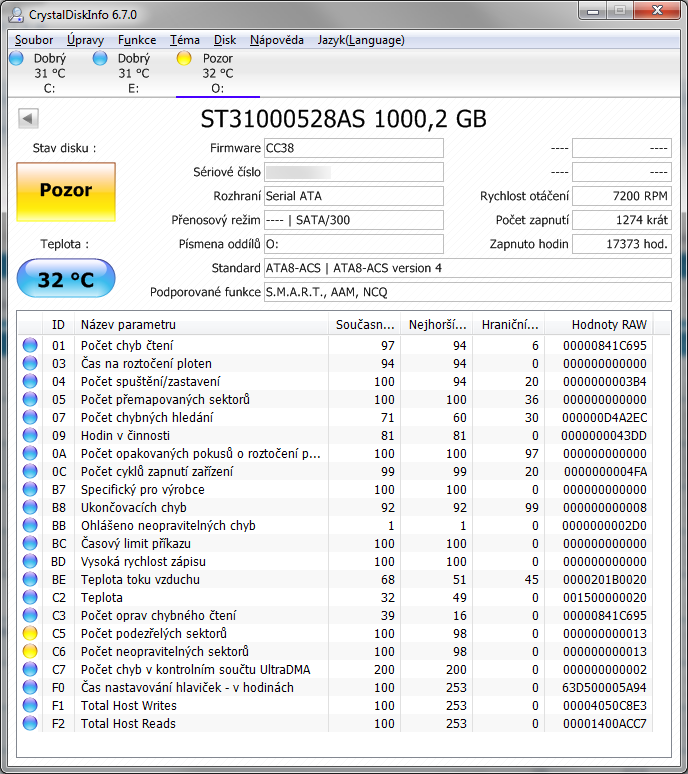Click the Přenosový režim field SATA/300
This screenshot has width=688, height=774.
tap(353, 220)
